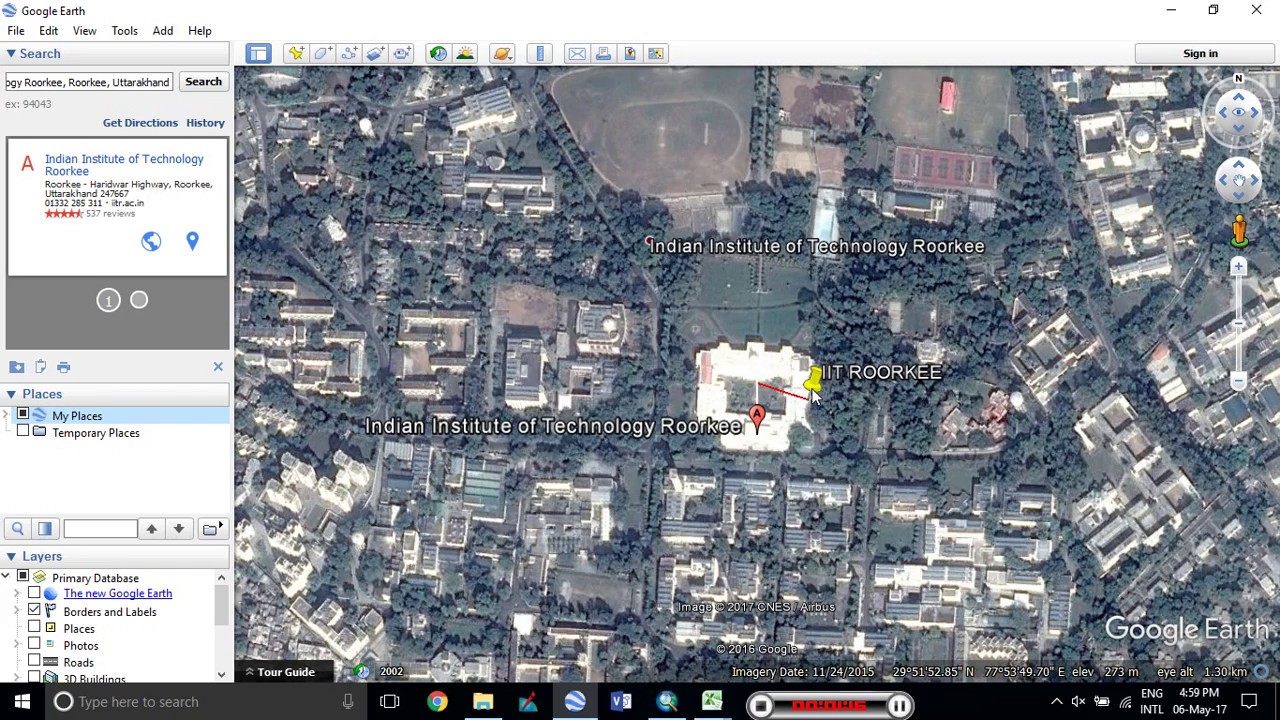Select the Ruler tool
This screenshot has width=1280, height=720.
tap(540, 53)
